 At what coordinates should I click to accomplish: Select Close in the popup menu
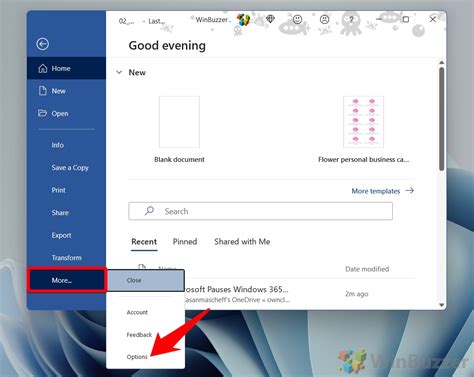tap(146, 280)
